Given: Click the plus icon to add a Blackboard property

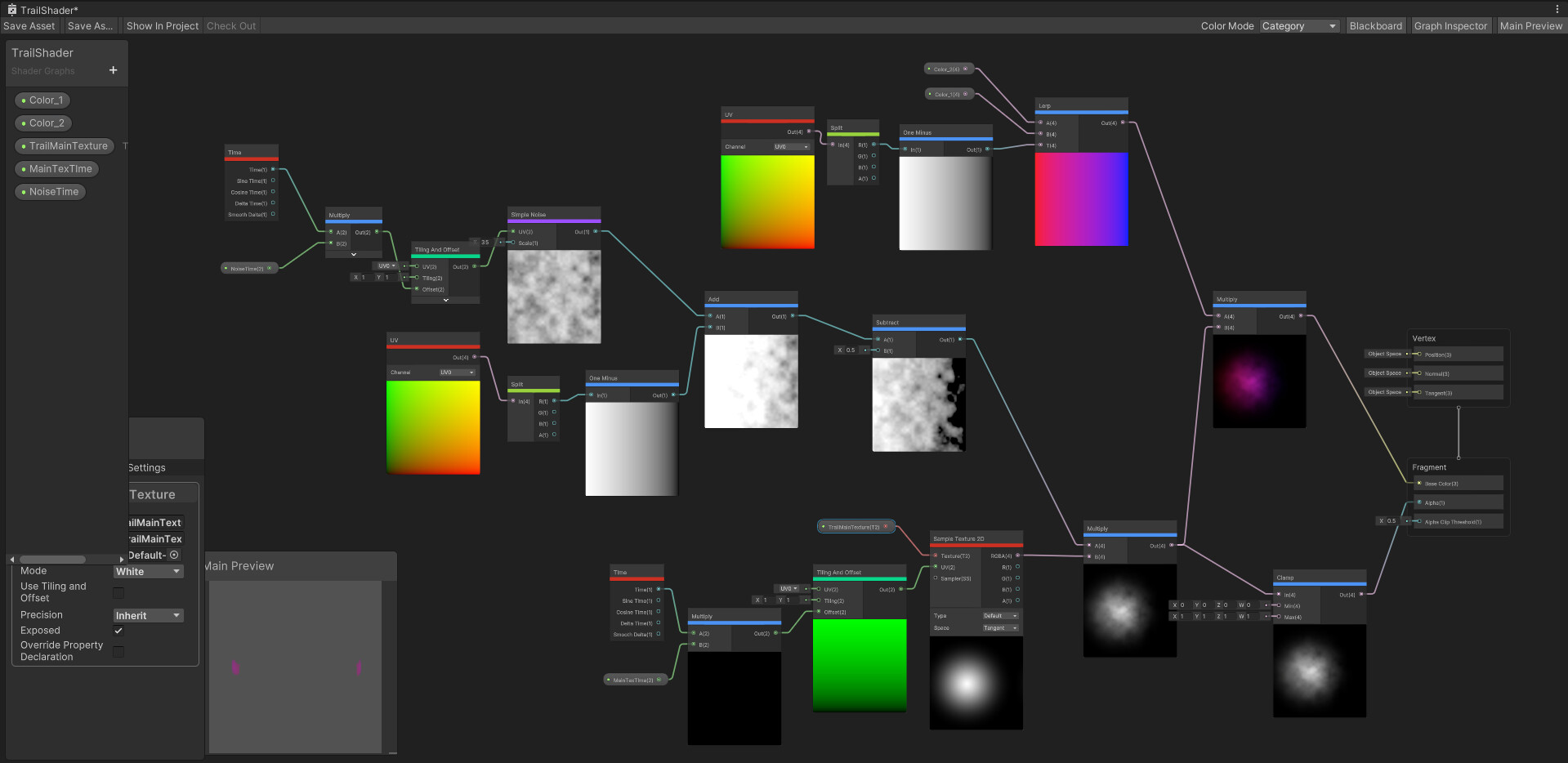Looking at the screenshot, I should 113,70.
